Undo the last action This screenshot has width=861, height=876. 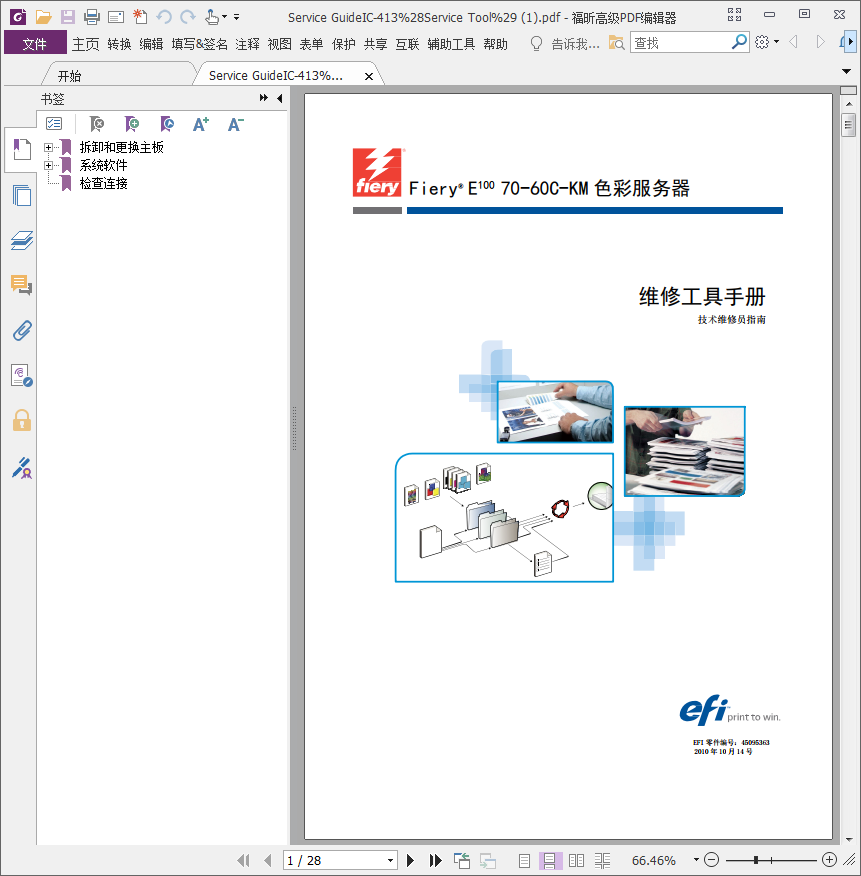164,17
